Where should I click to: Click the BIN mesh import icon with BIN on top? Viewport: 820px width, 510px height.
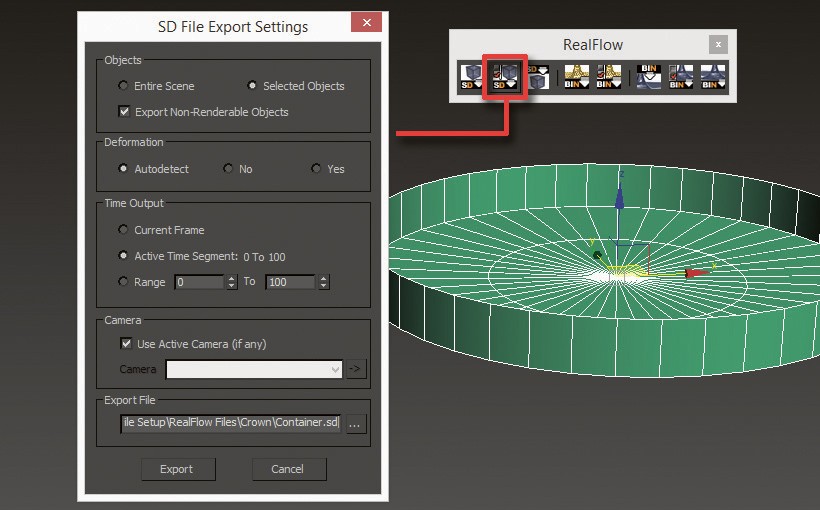648,77
